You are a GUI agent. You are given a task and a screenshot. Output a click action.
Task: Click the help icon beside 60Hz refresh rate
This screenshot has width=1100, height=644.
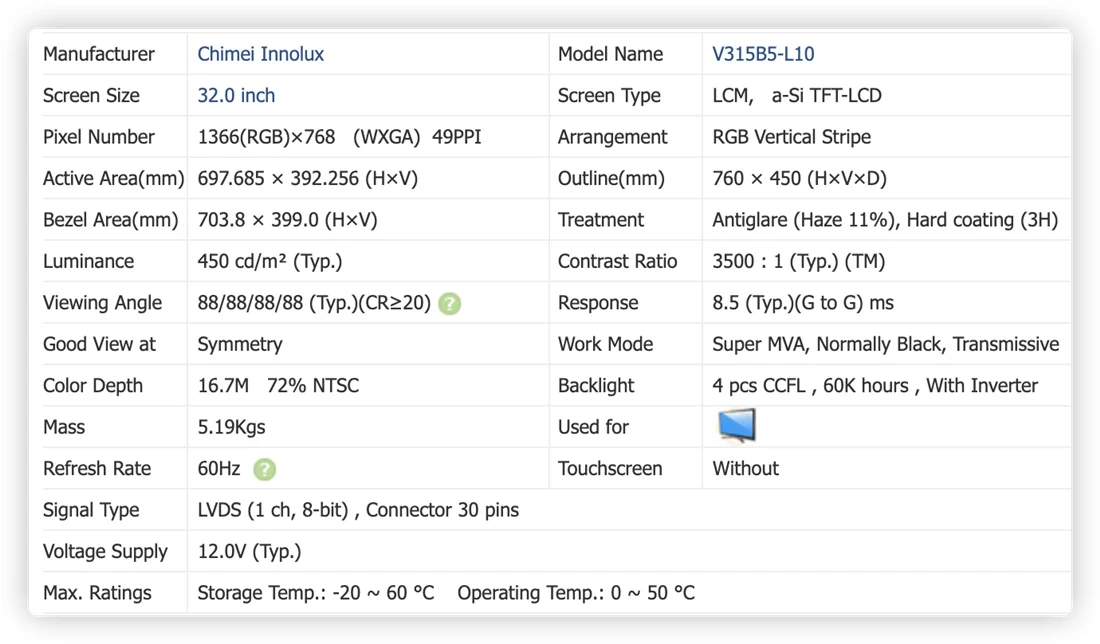point(264,469)
